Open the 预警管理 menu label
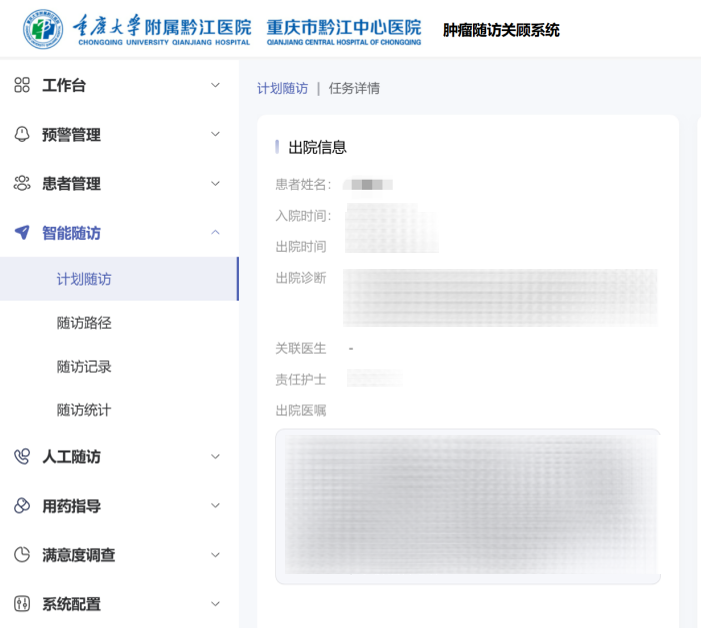The width and height of the screenshot is (701, 628). coord(72,135)
